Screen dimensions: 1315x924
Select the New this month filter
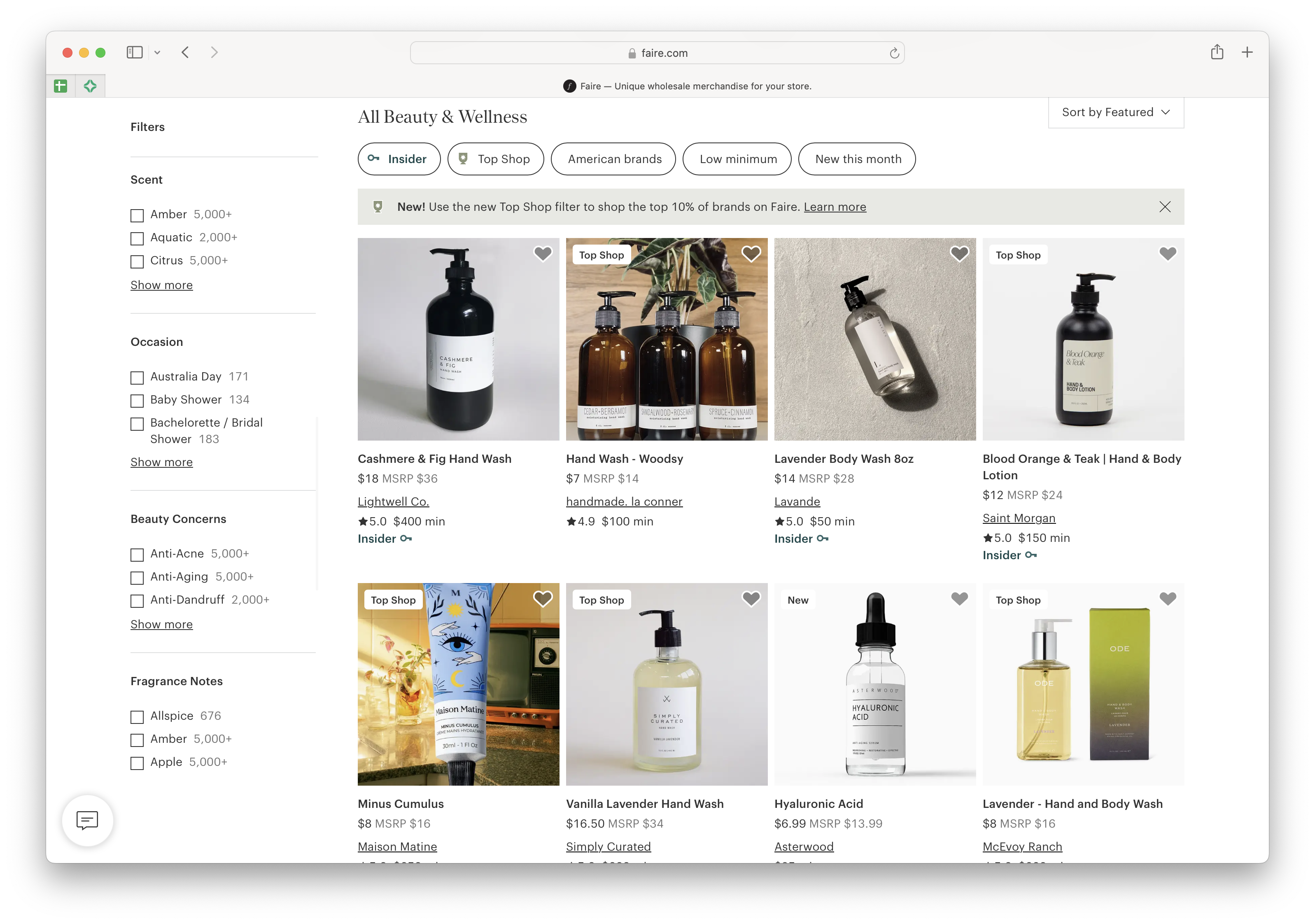(x=857, y=159)
